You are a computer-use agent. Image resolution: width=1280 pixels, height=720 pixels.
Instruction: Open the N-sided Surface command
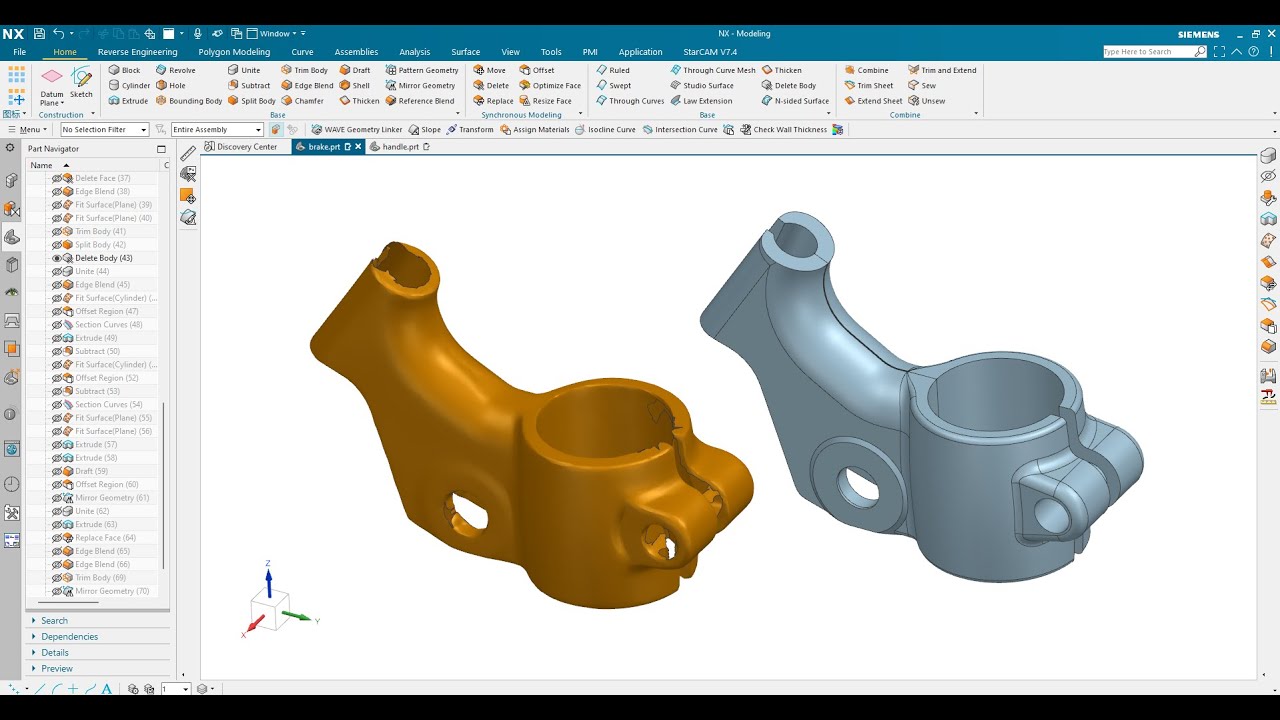tap(795, 101)
